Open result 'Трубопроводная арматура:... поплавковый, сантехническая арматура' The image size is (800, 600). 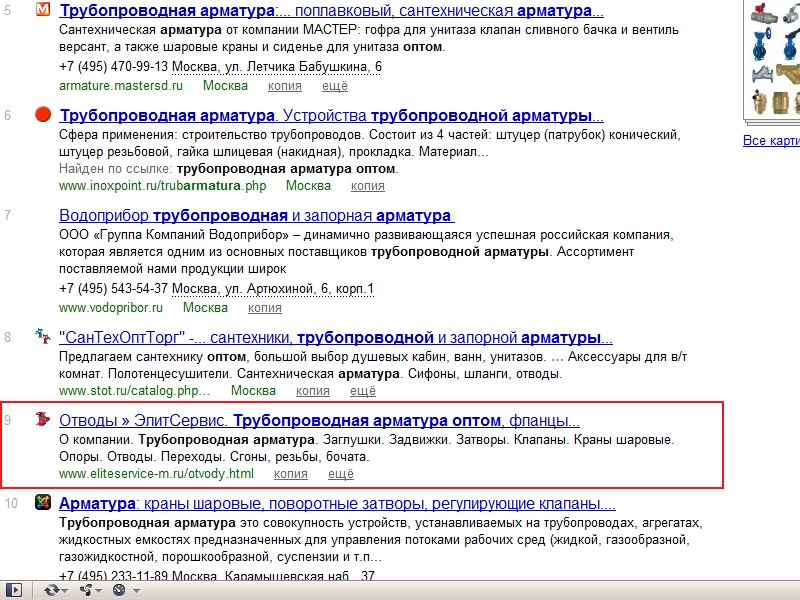tap(331, 10)
